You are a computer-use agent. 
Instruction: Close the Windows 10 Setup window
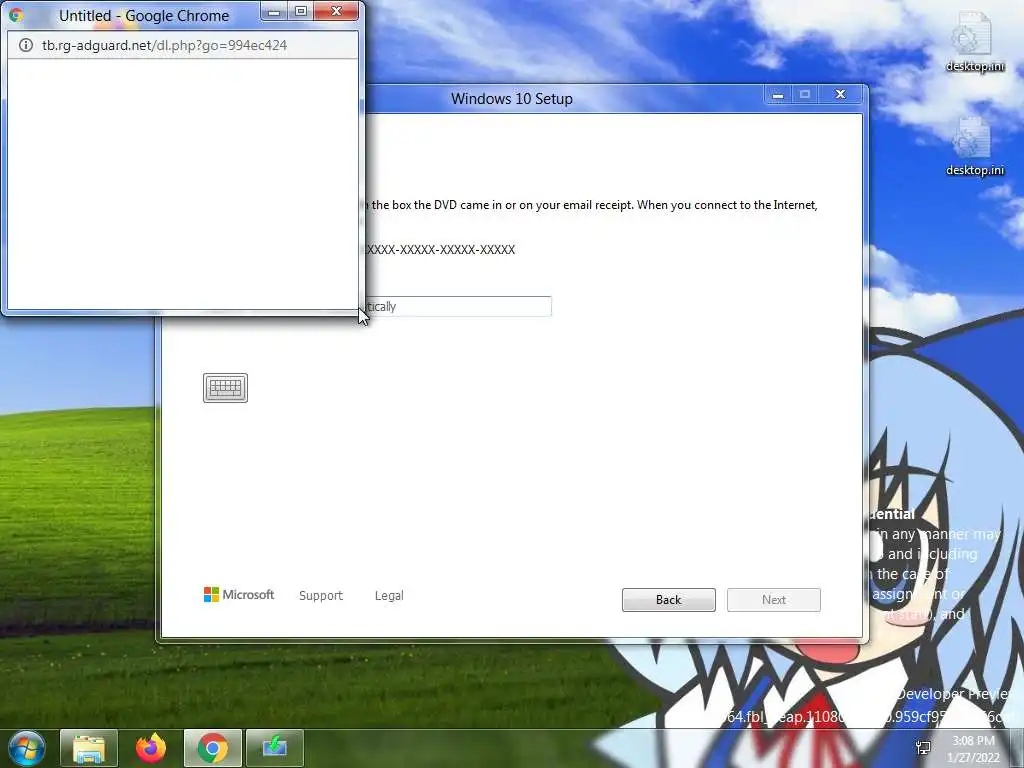pos(840,95)
